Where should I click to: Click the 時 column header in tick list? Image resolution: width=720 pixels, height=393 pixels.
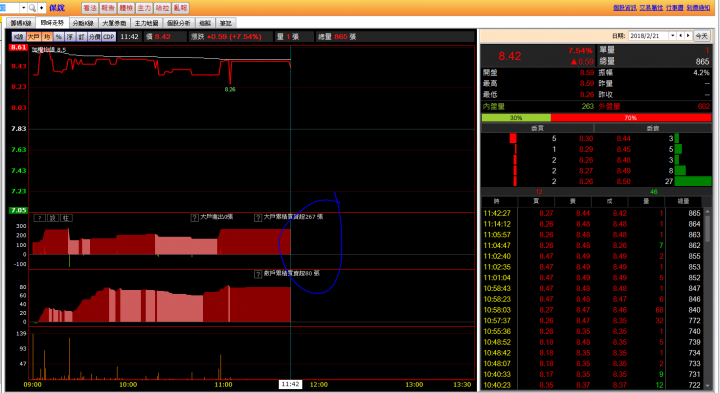(x=496, y=201)
